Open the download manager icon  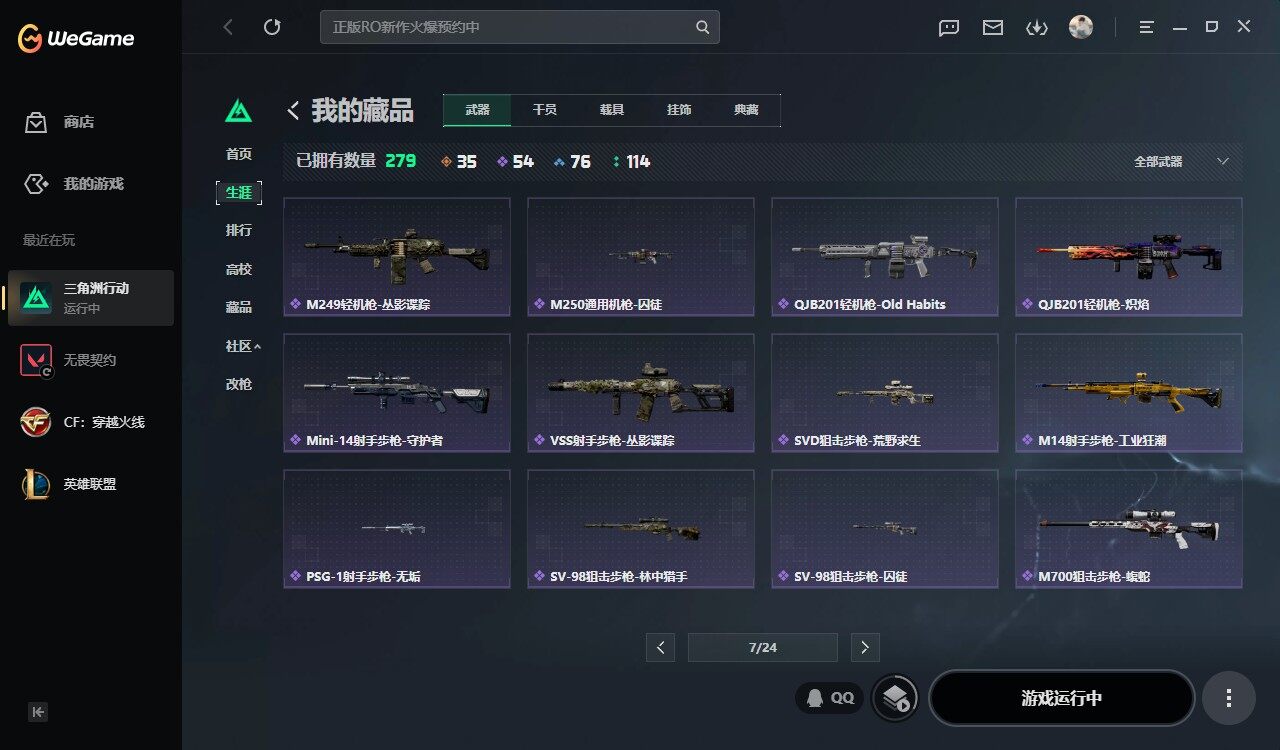click(1037, 27)
